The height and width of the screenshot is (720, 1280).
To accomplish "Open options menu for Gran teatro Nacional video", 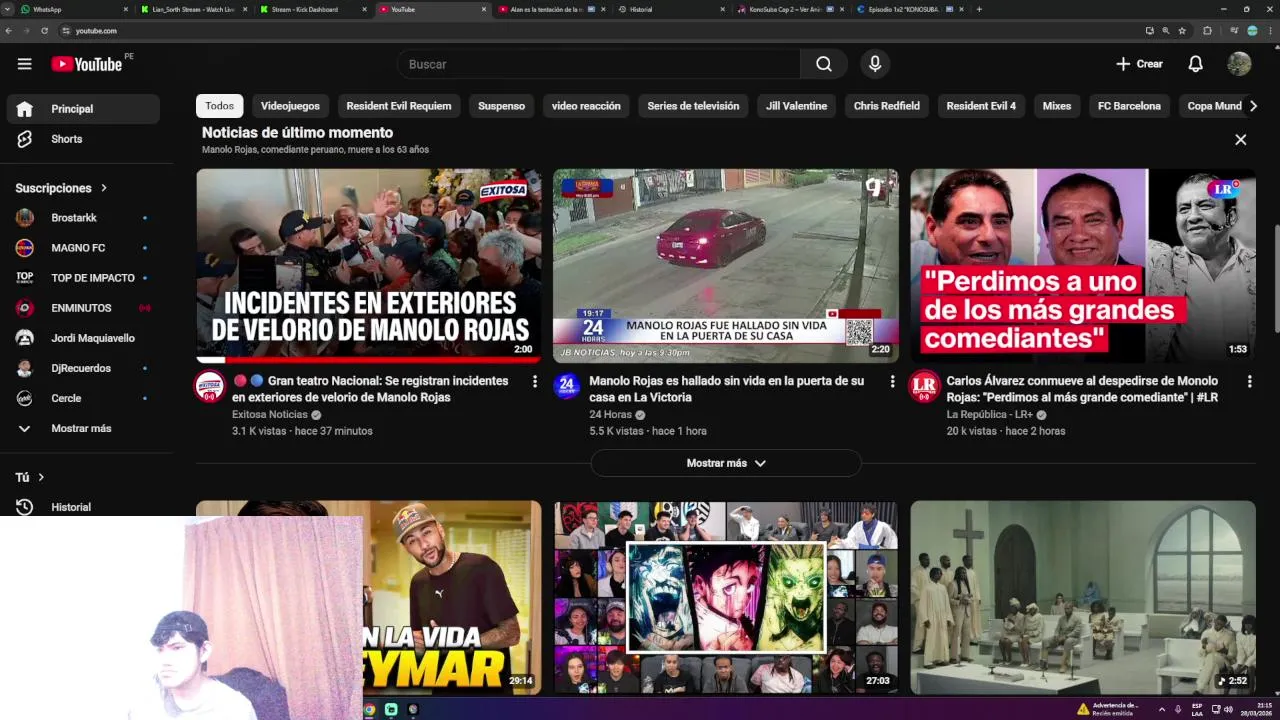I will (x=535, y=382).
